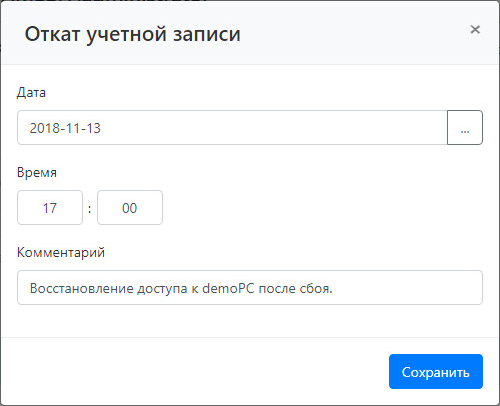Open the date picker via ellipsis button

[x=465, y=128]
